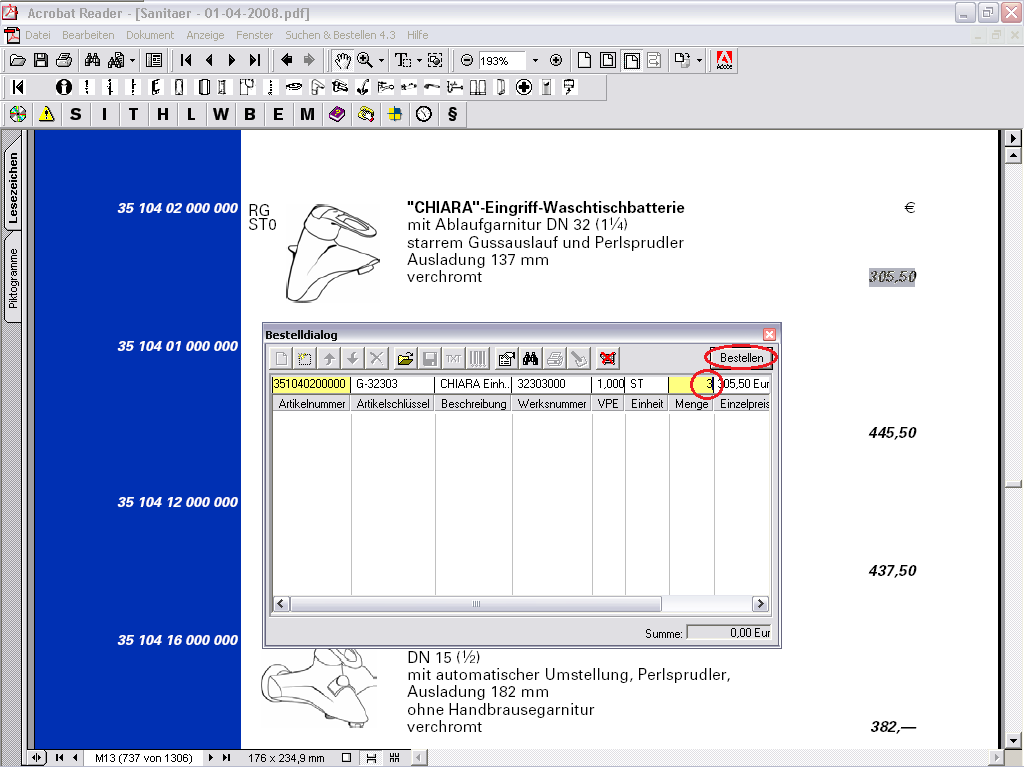Switch to the Lesezeichen side tab

pyautogui.click(x=13, y=187)
